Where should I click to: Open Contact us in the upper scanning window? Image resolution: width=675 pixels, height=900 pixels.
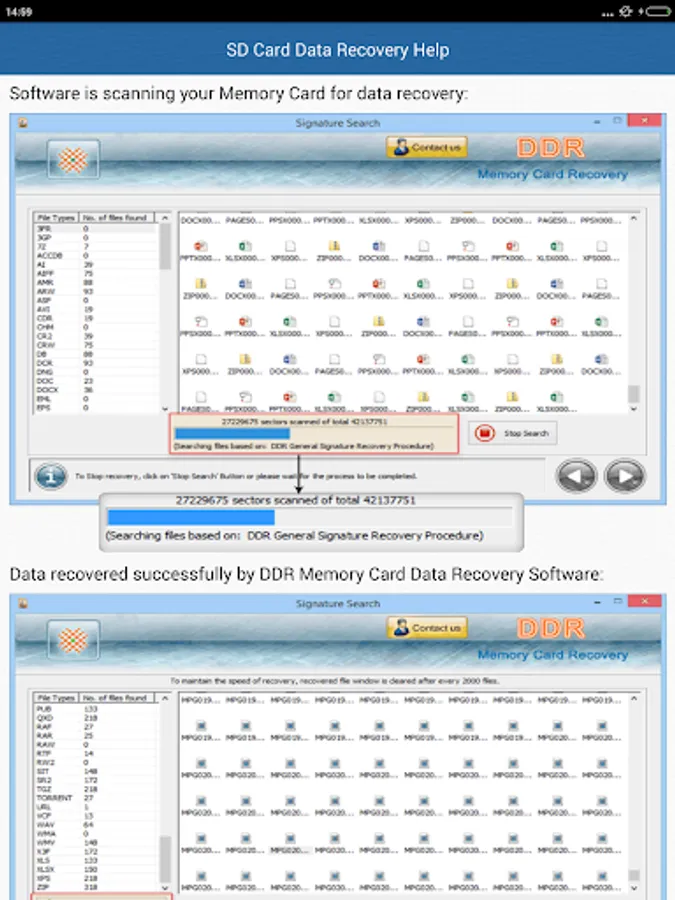pos(426,148)
